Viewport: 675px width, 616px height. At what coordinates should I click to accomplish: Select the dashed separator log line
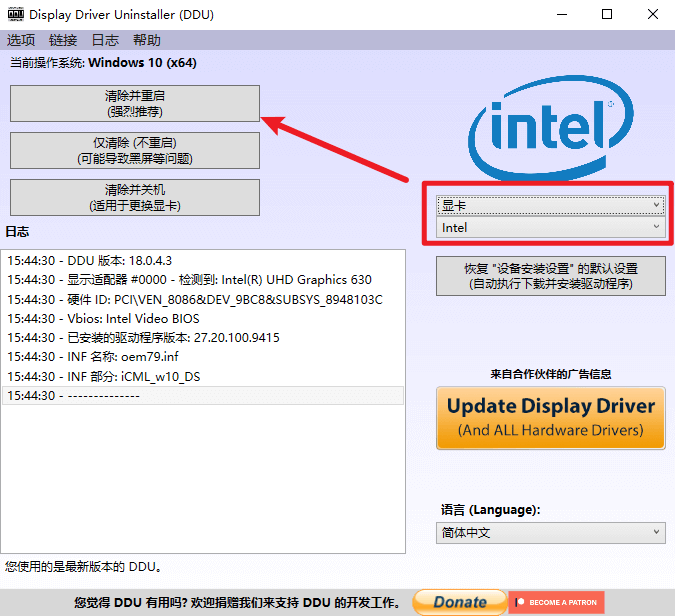(202, 396)
